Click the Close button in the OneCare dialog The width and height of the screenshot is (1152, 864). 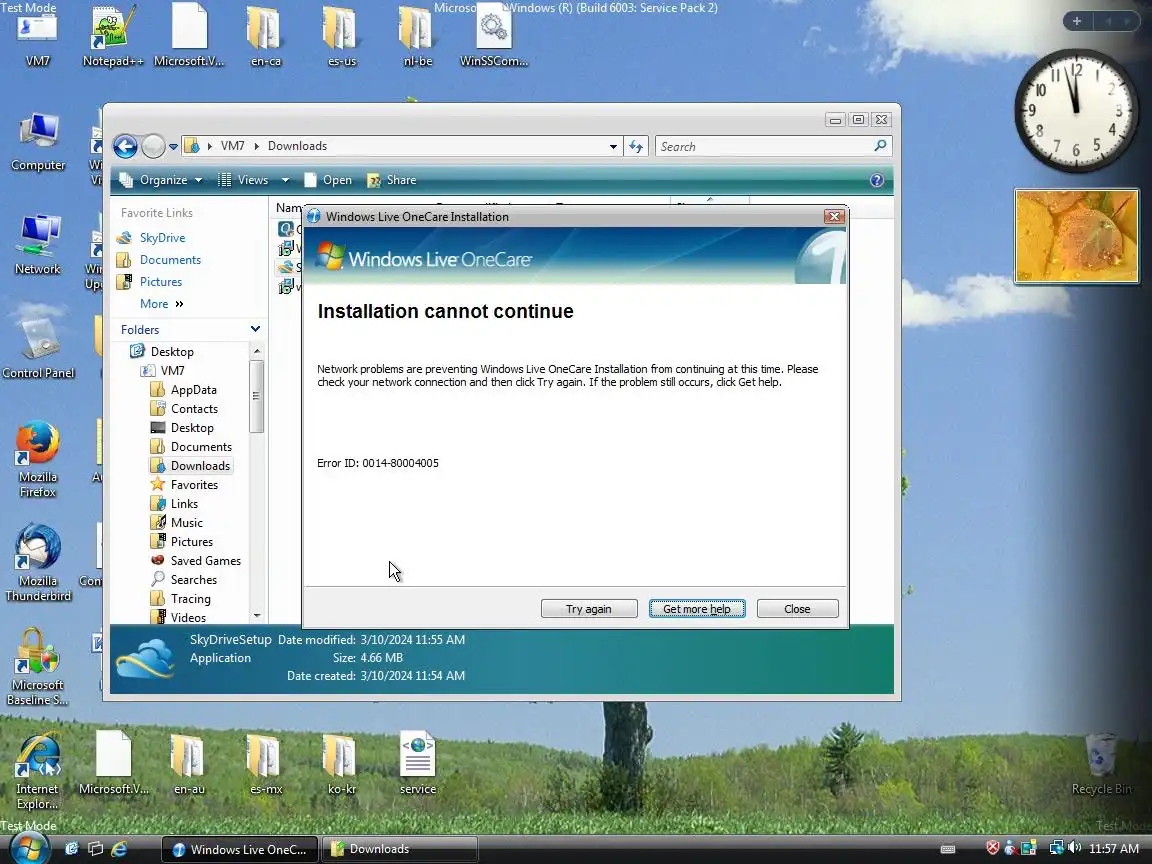point(797,608)
